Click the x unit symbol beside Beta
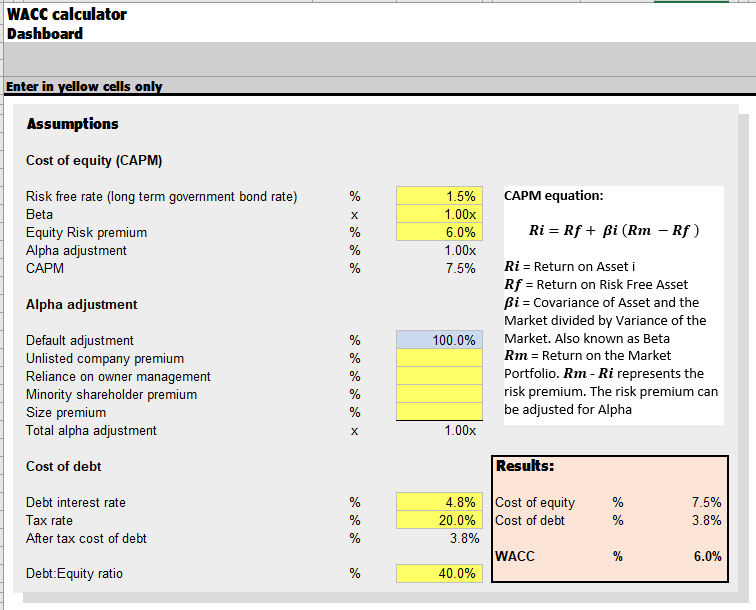Screen dimensions: 756x610 point(354,215)
